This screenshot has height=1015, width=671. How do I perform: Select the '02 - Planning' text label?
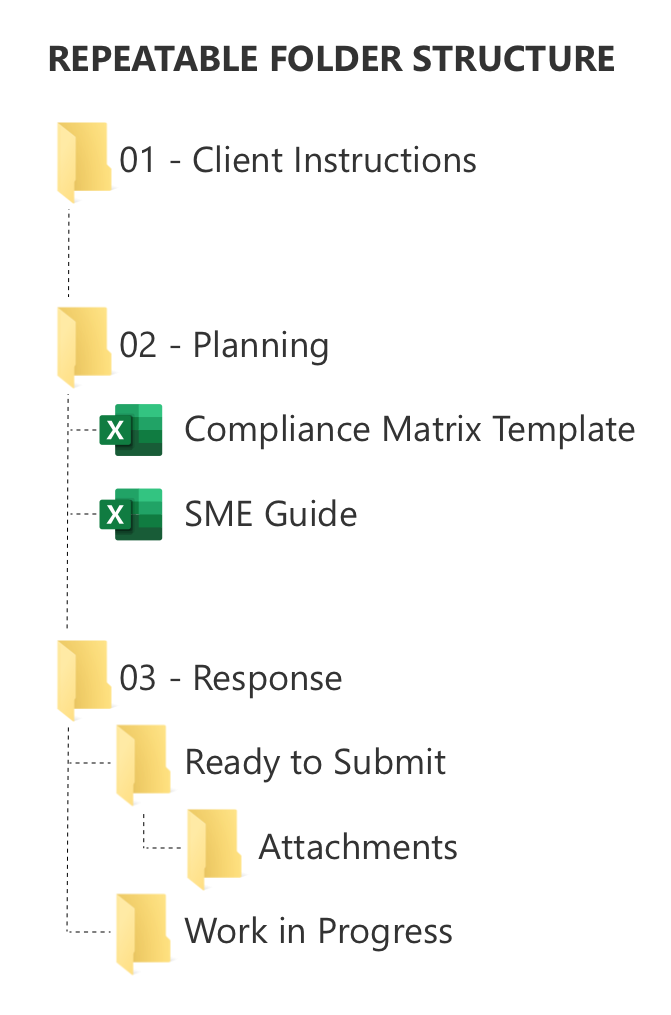click(224, 346)
